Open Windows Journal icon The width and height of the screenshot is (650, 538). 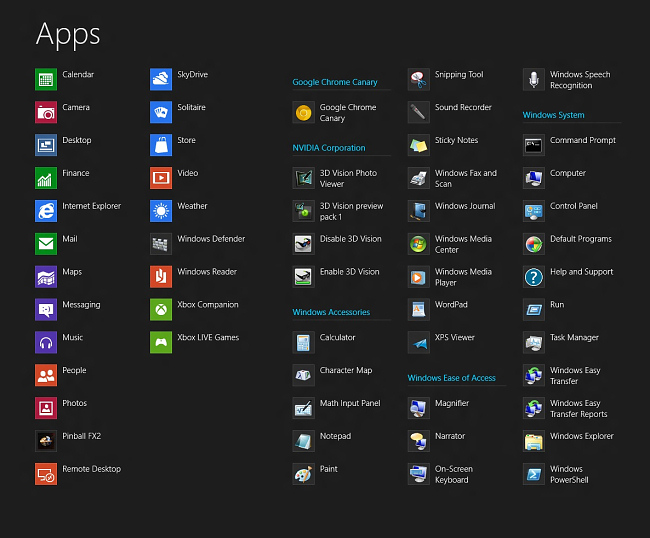419,211
